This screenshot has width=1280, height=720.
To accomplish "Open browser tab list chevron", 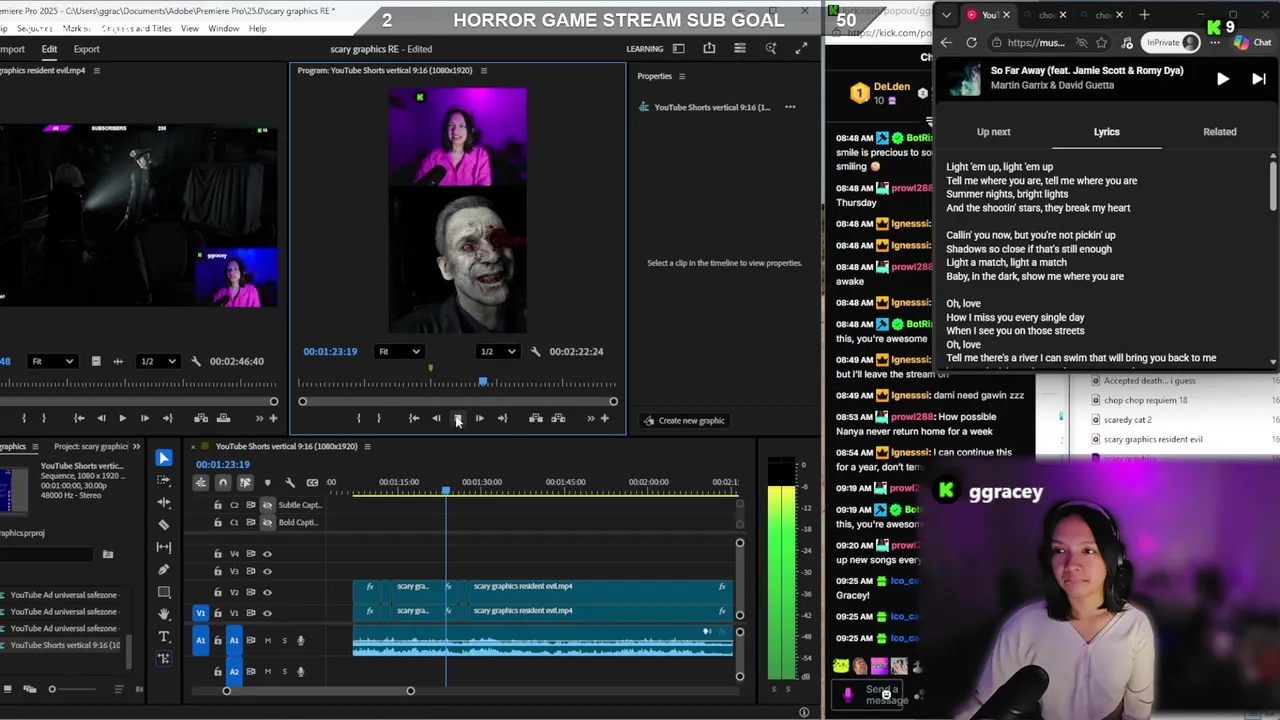I will tap(946, 15).
